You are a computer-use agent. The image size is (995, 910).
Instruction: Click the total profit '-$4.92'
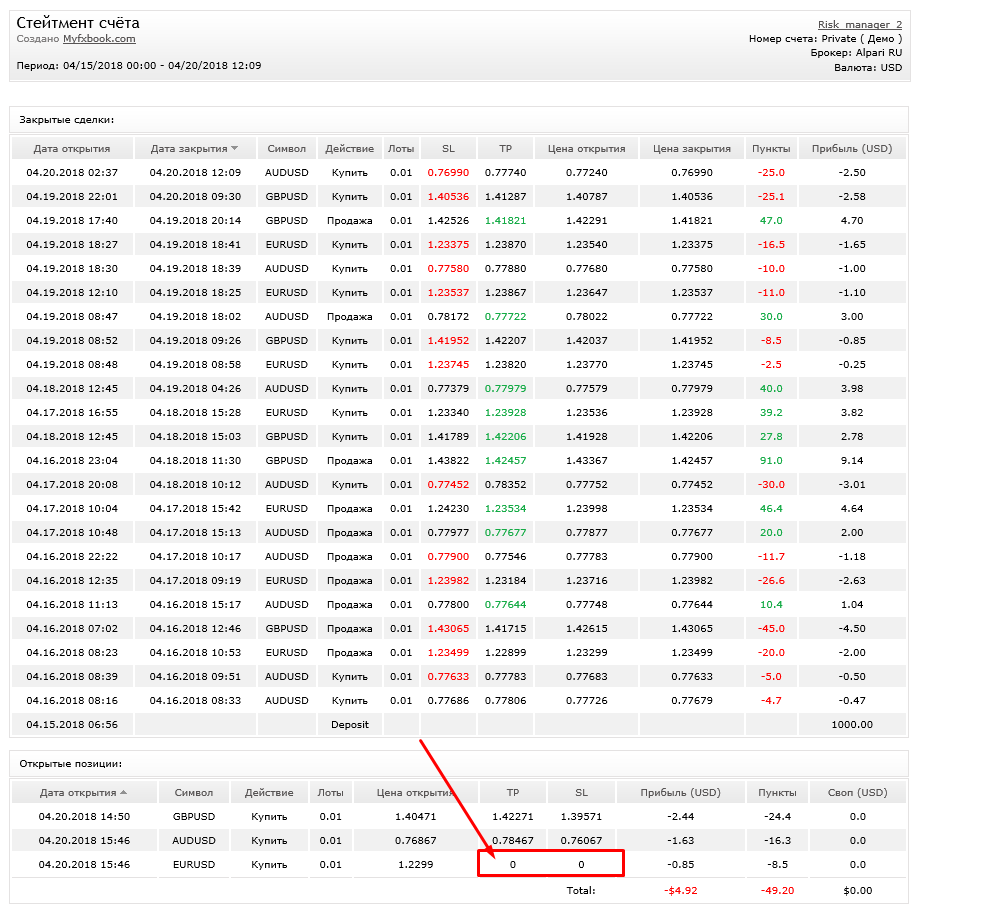point(680,891)
